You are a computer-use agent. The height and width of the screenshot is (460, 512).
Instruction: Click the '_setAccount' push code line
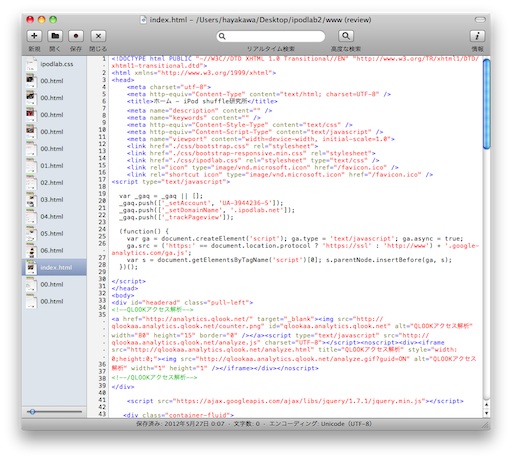point(201,203)
